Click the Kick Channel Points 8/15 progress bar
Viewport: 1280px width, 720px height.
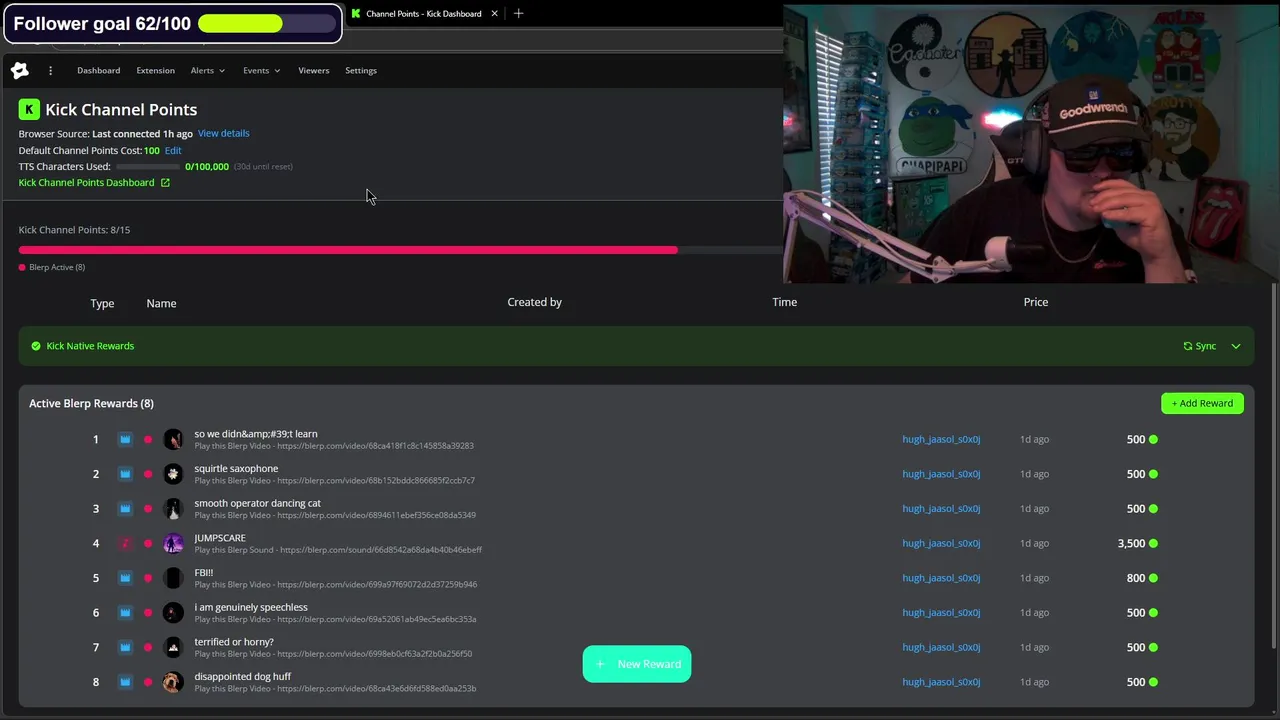click(400, 250)
